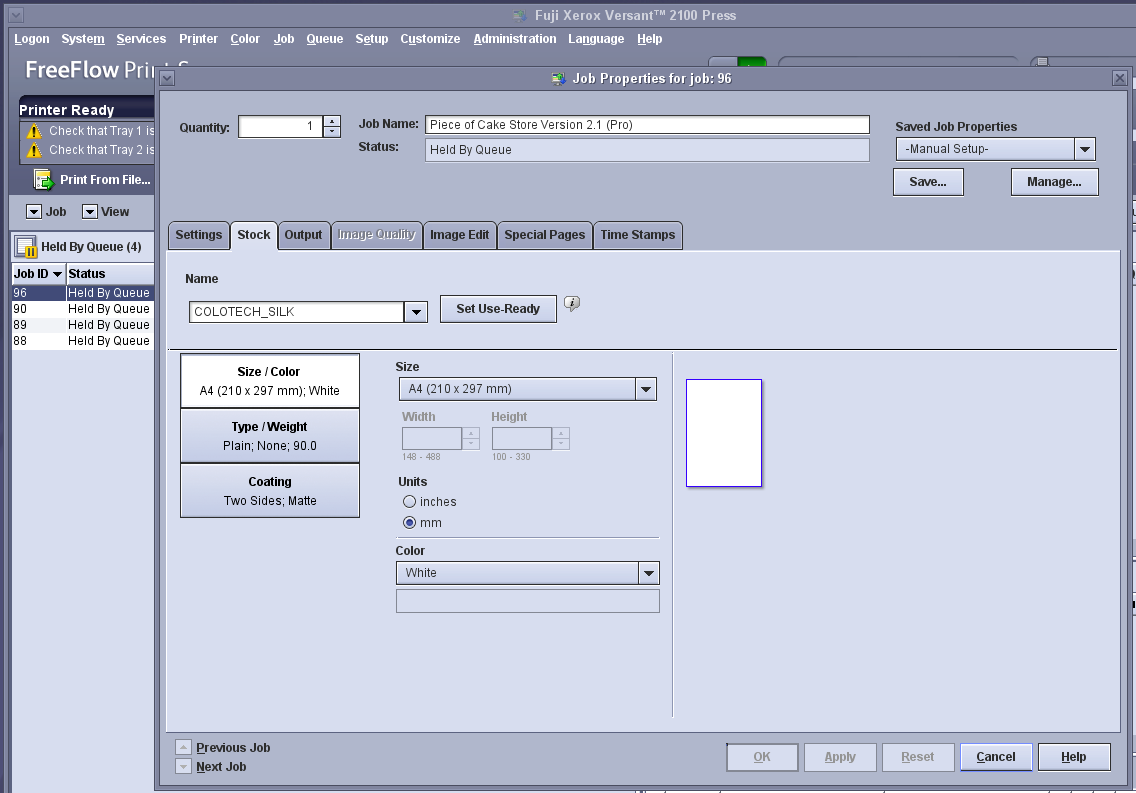Switch to the Special Pages tab
Image resolution: width=1136 pixels, height=793 pixels.
pyautogui.click(x=544, y=235)
